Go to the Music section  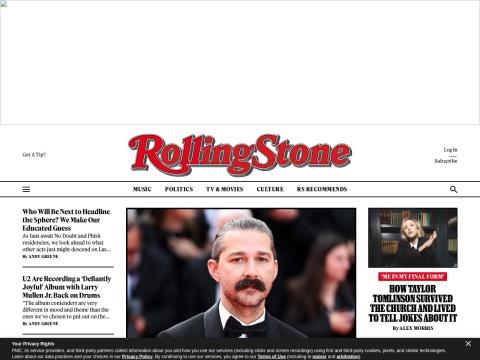(142, 189)
